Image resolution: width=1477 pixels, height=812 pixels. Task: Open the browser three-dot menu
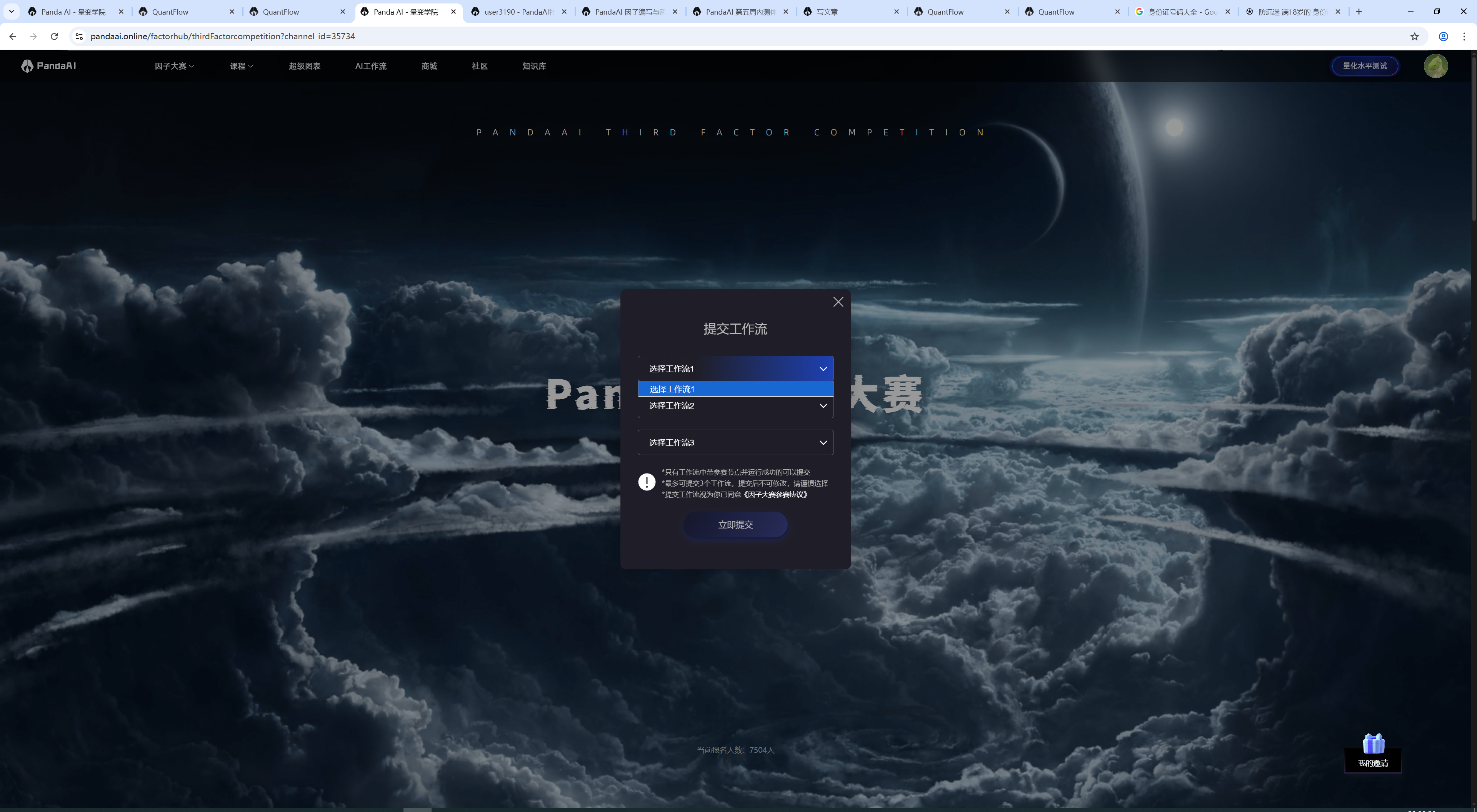coord(1464,36)
